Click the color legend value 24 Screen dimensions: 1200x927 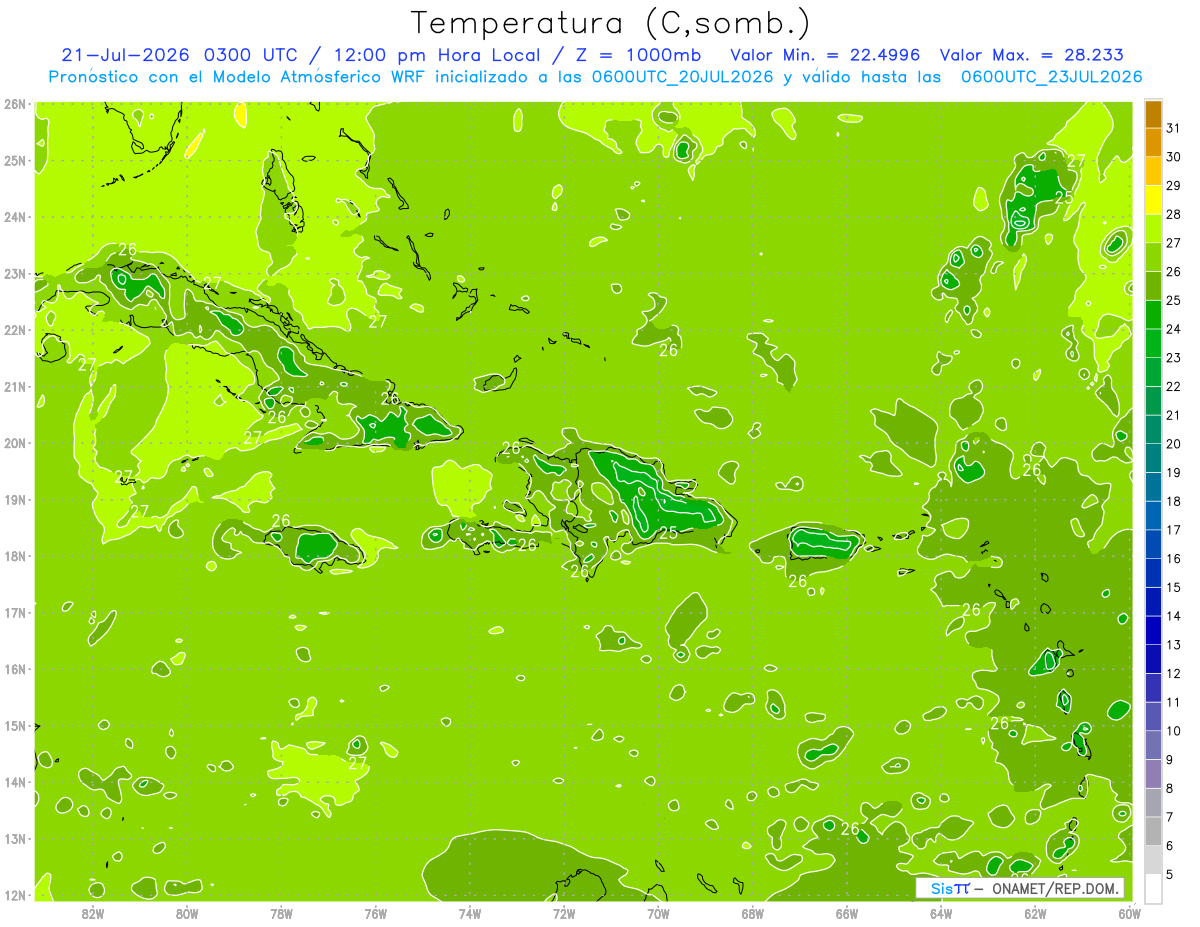(x=1174, y=329)
